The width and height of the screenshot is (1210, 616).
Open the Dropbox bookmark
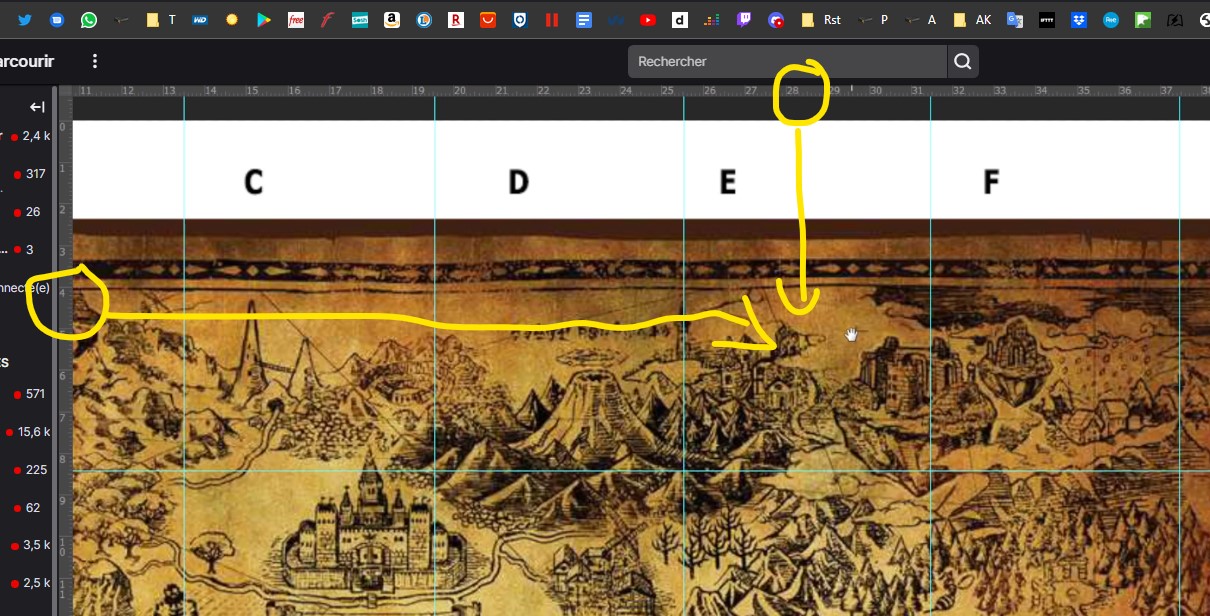pyautogui.click(x=1078, y=20)
